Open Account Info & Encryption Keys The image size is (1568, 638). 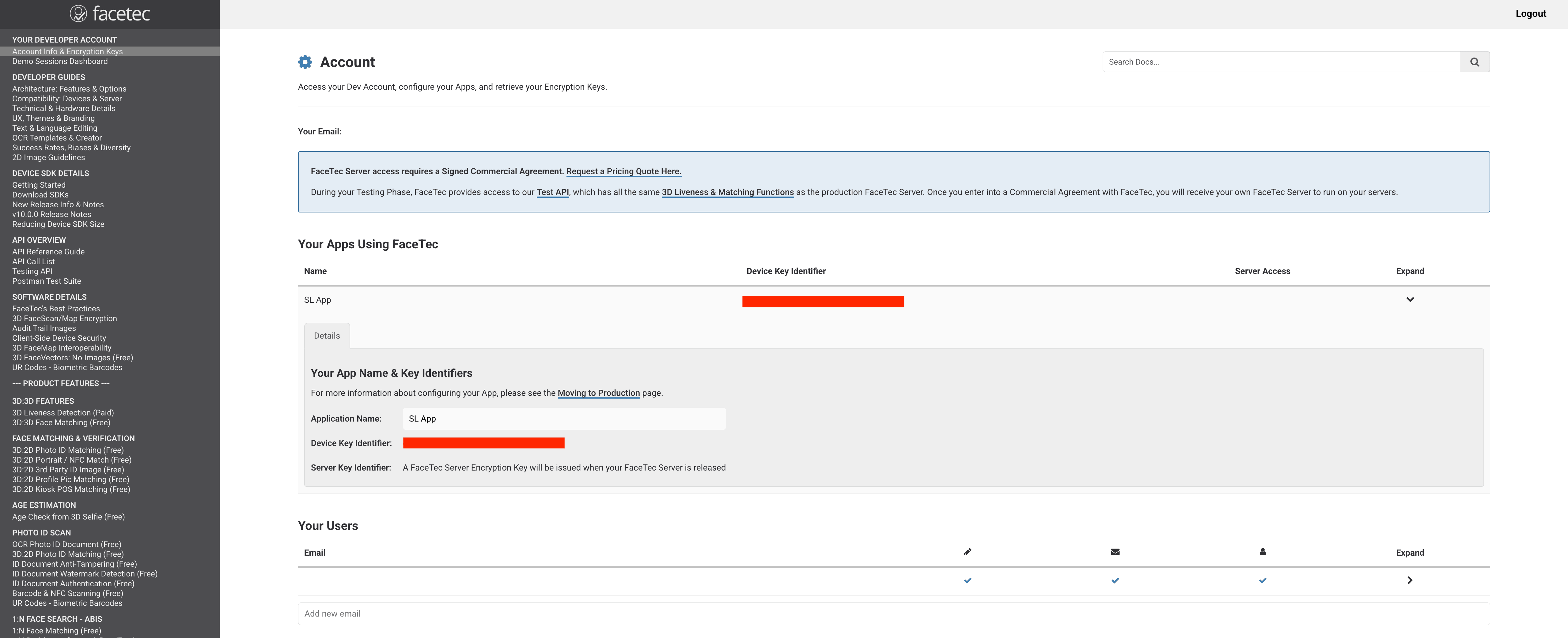tap(68, 52)
